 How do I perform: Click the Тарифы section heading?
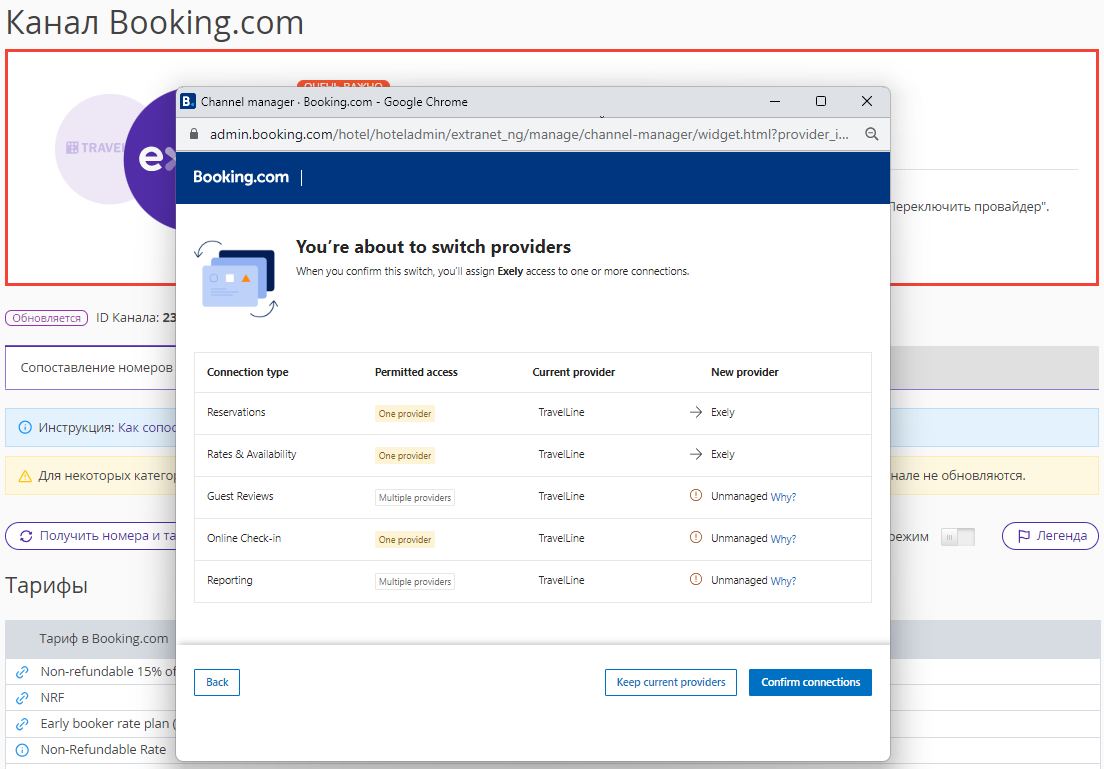(x=46, y=585)
